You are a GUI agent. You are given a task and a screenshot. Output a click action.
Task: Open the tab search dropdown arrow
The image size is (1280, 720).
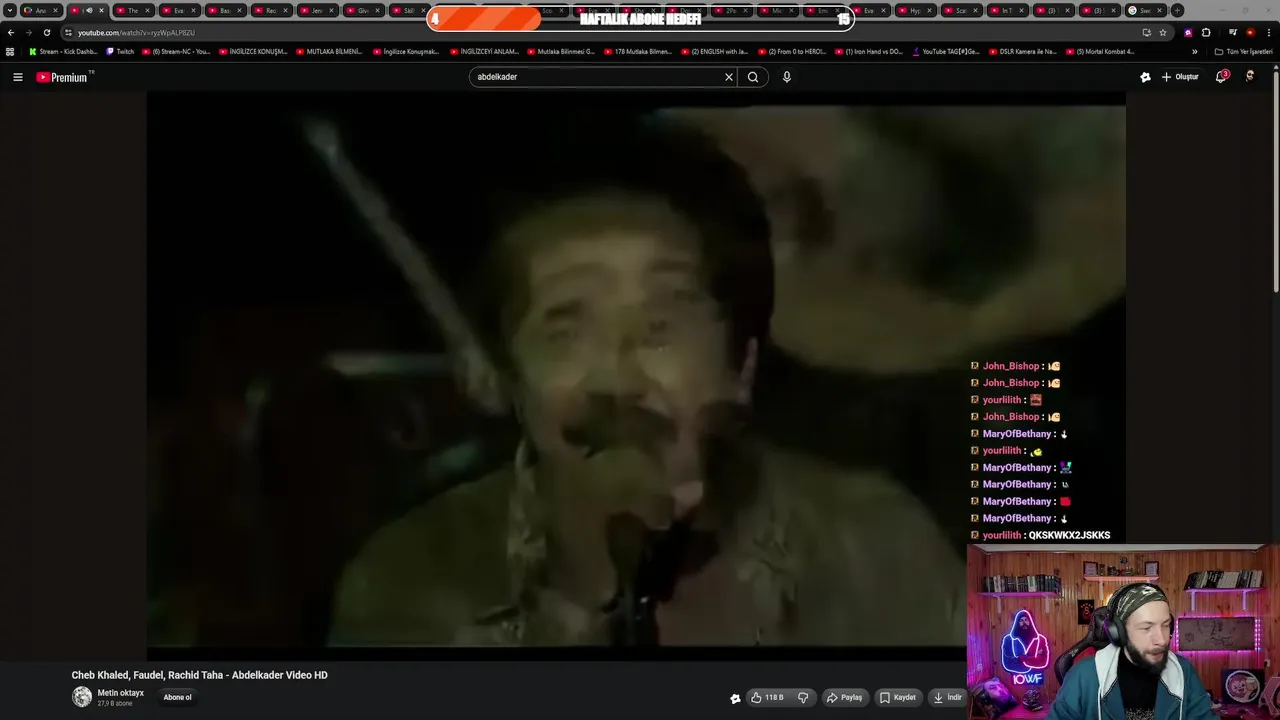pos(10,10)
